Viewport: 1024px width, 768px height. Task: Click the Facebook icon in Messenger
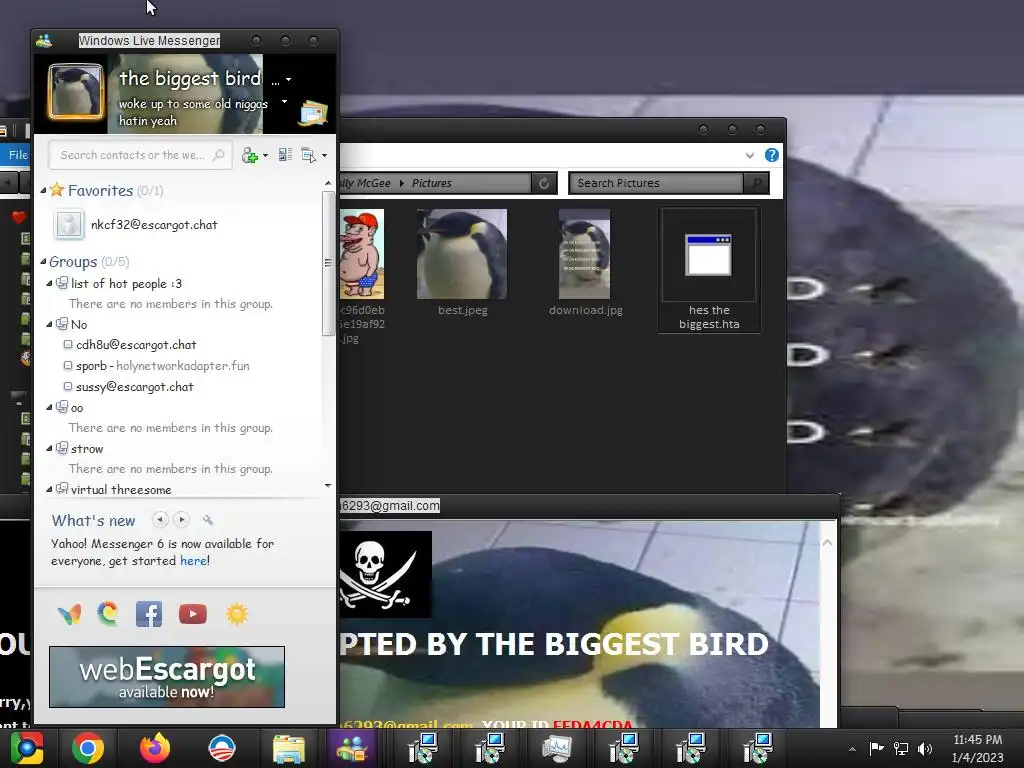pyautogui.click(x=149, y=614)
